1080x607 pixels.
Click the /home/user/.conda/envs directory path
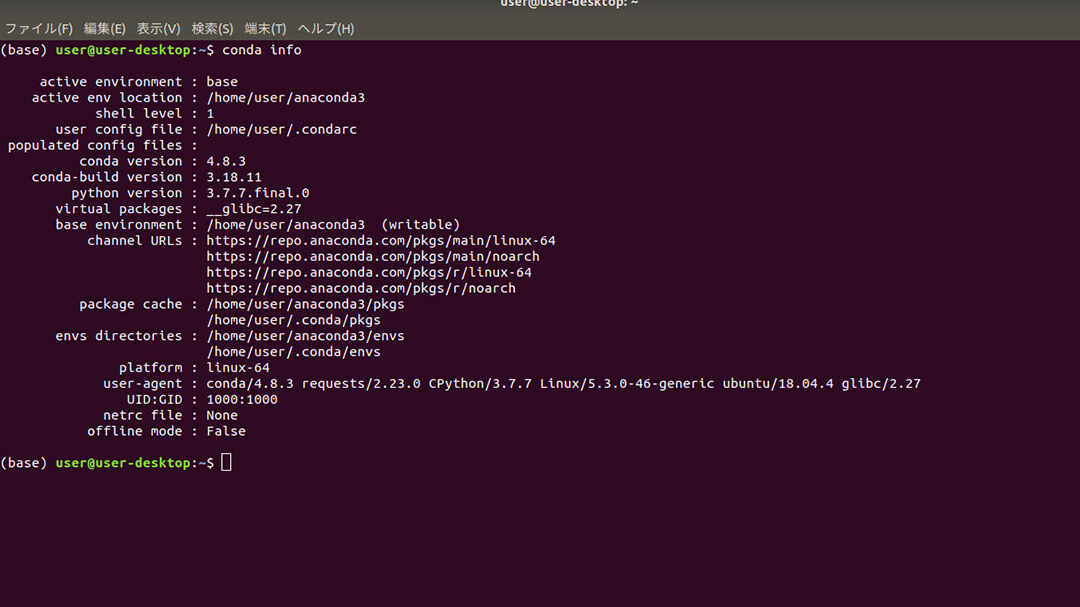pyautogui.click(x=293, y=351)
